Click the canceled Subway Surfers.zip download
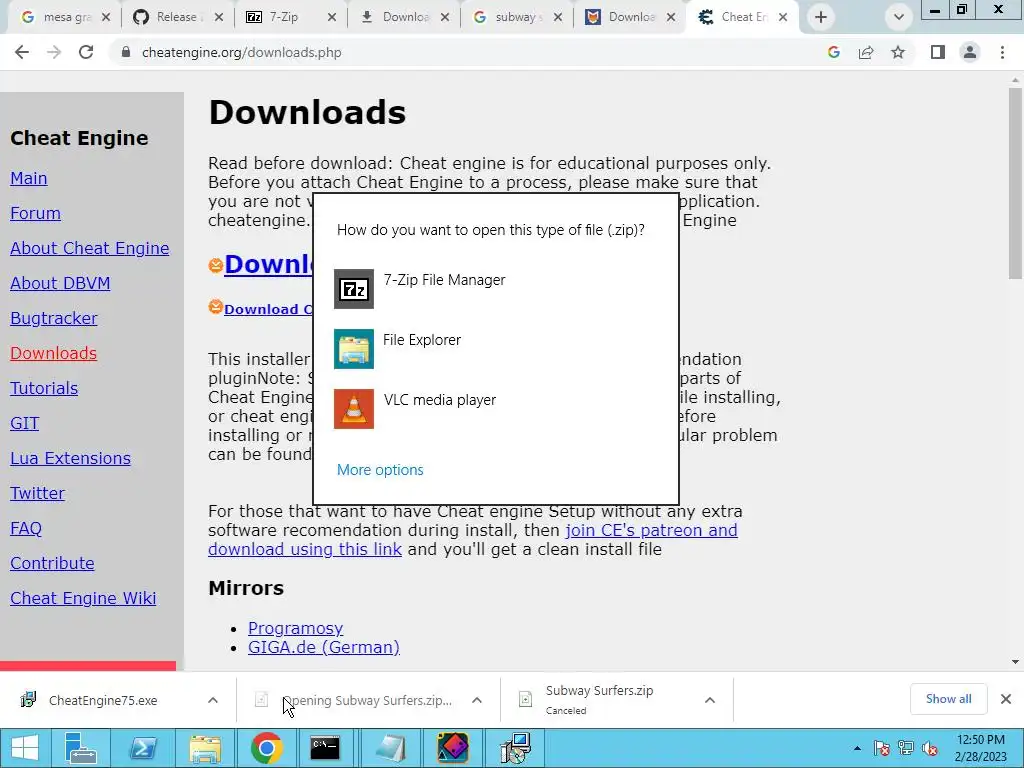The width and height of the screenshot is (1024, 768). tap(600, 699)
